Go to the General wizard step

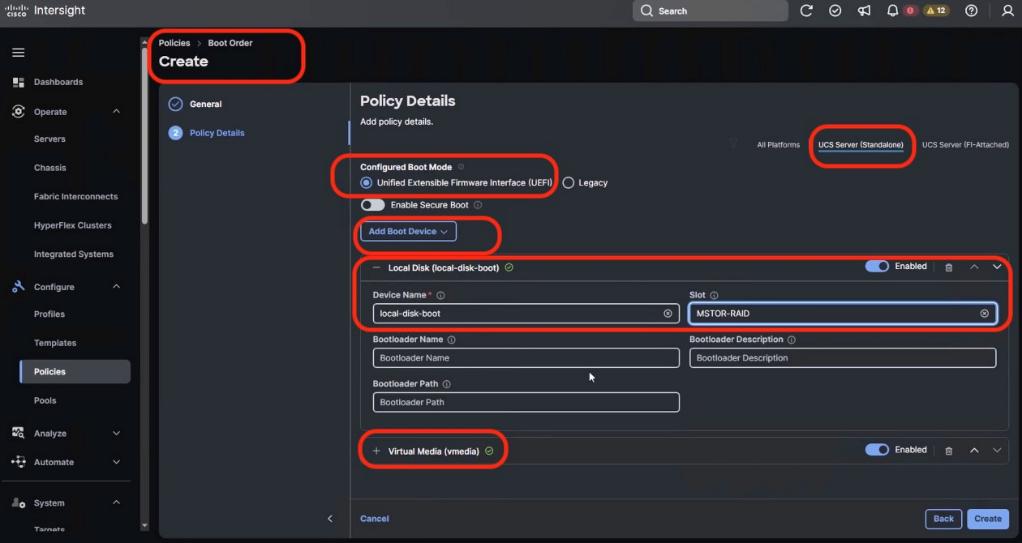[x=196, y=104]
